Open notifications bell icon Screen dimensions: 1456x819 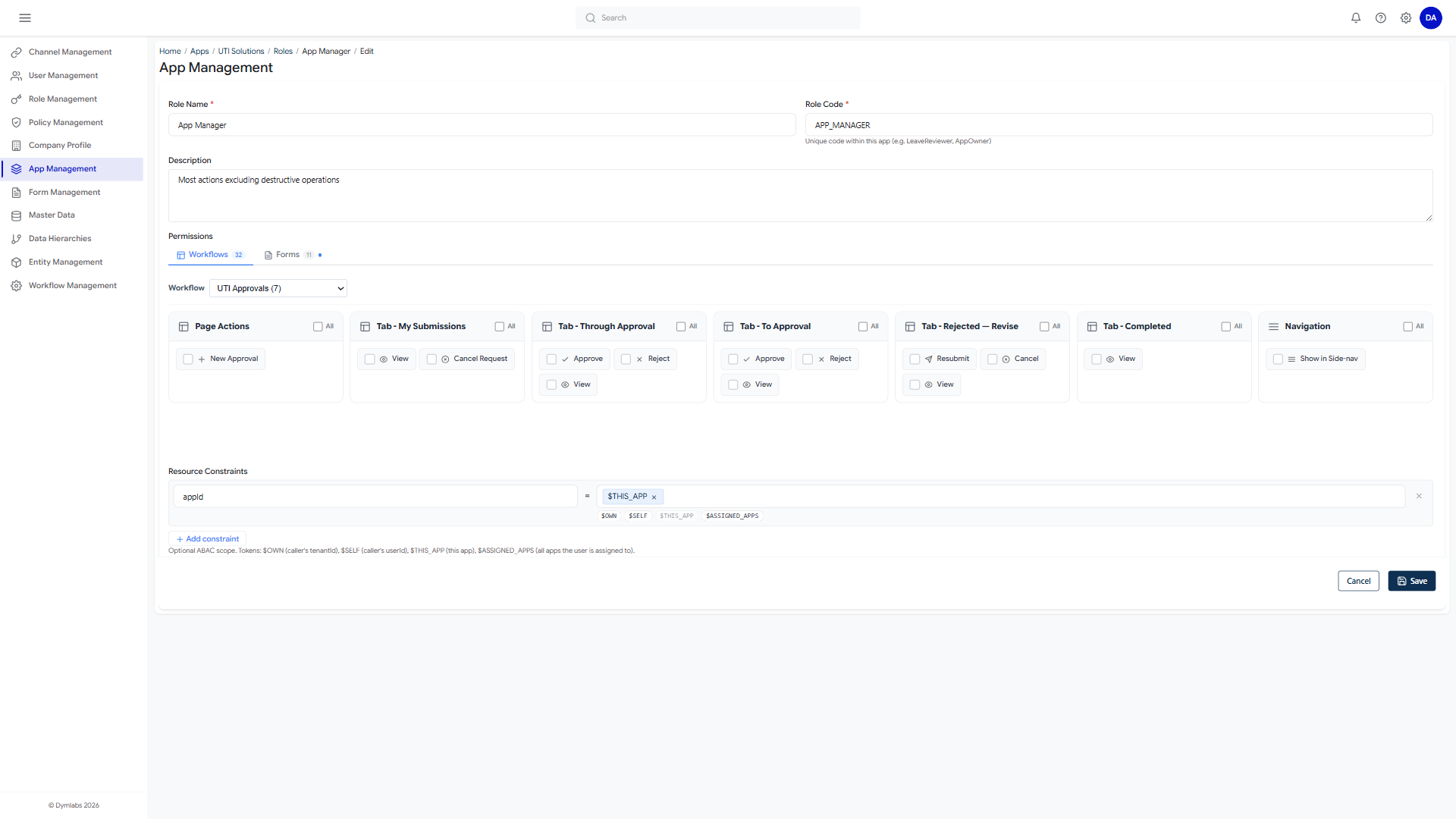click(1356, 17)
